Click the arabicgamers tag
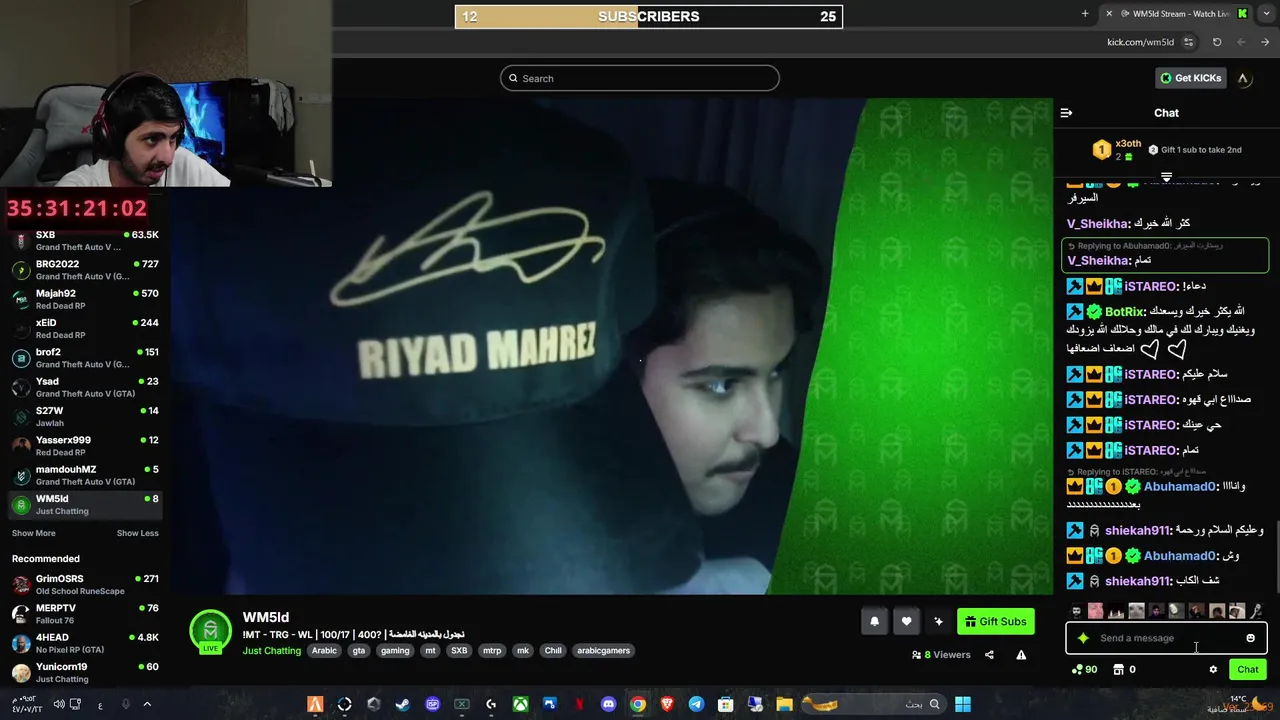The height and width of the screenshot is (720, 1280). (604, 650)
